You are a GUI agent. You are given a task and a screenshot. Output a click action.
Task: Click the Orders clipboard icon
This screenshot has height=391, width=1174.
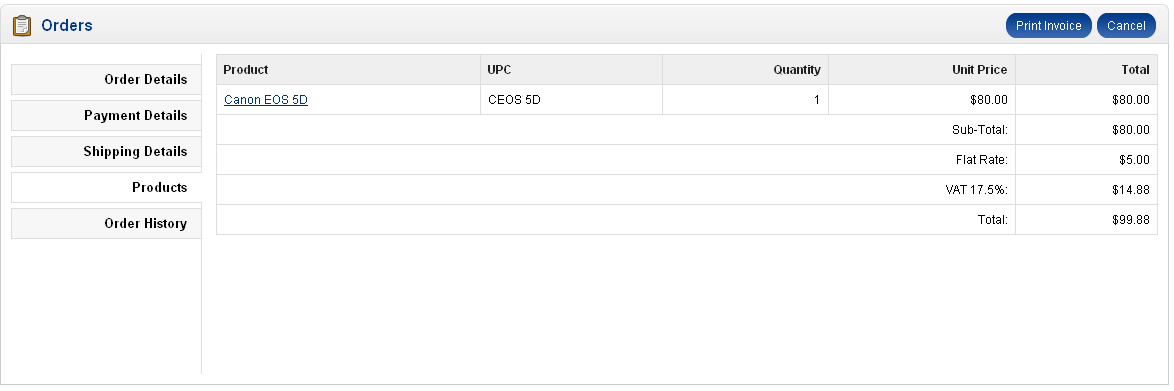(x=22, y=25)
